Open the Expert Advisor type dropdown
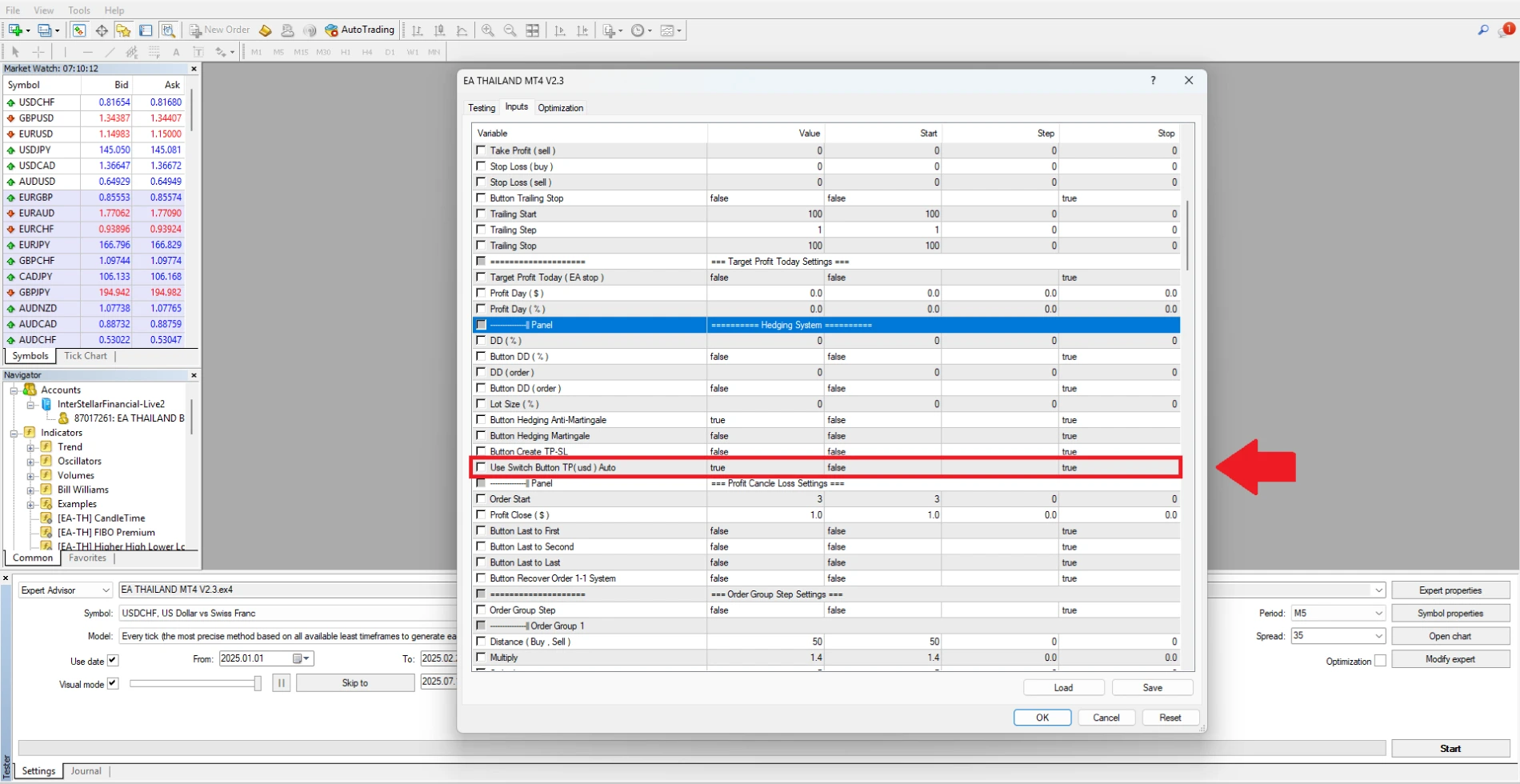The height and width of the screenshot is (784, 1520). pos(66,590)
